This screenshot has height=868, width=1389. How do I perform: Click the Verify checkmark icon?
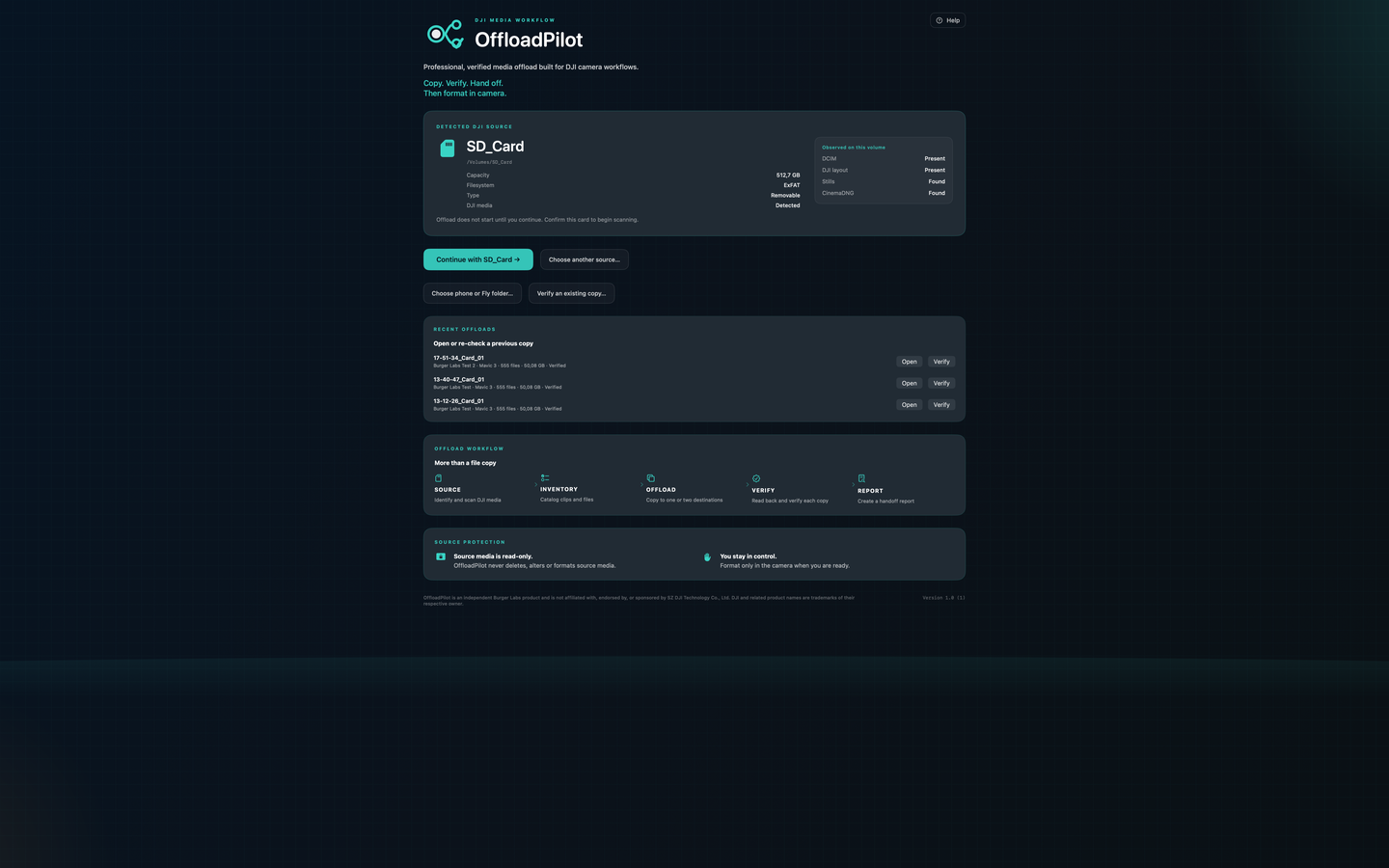point(756,478)
